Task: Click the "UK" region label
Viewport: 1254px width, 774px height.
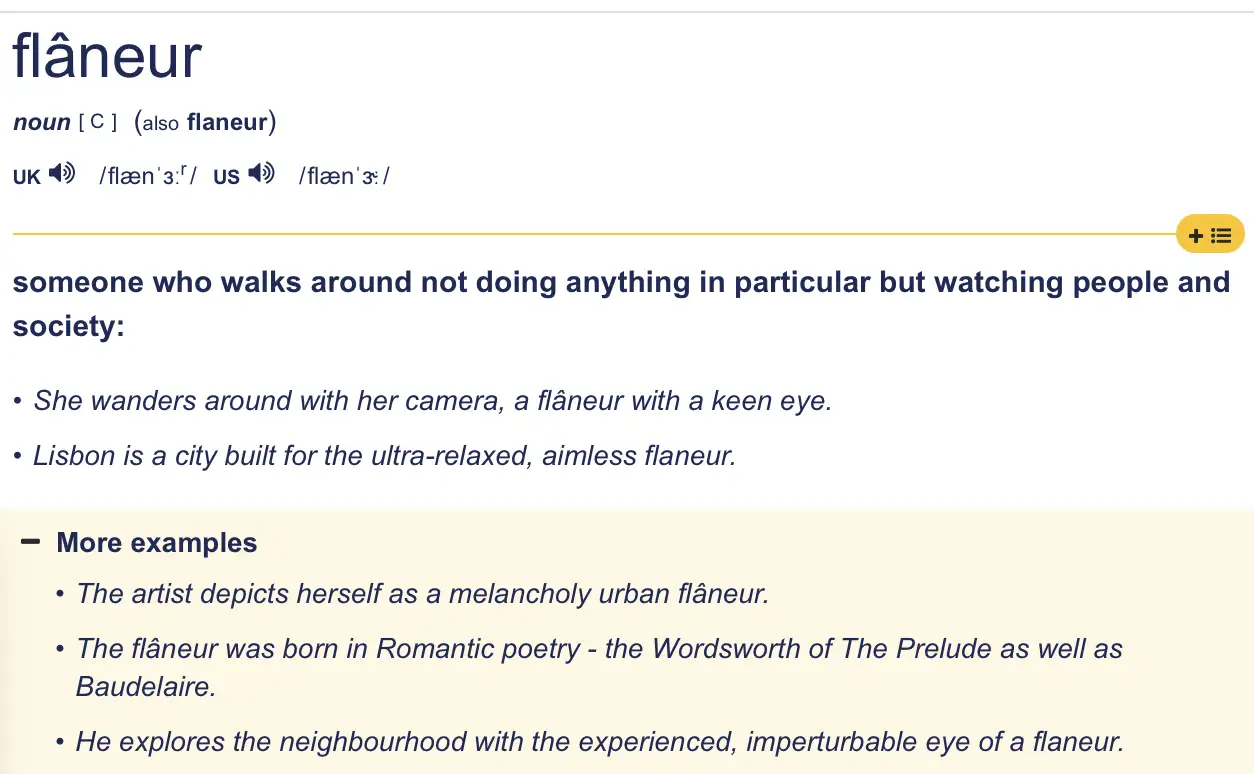Action: (x=27, y=177)
